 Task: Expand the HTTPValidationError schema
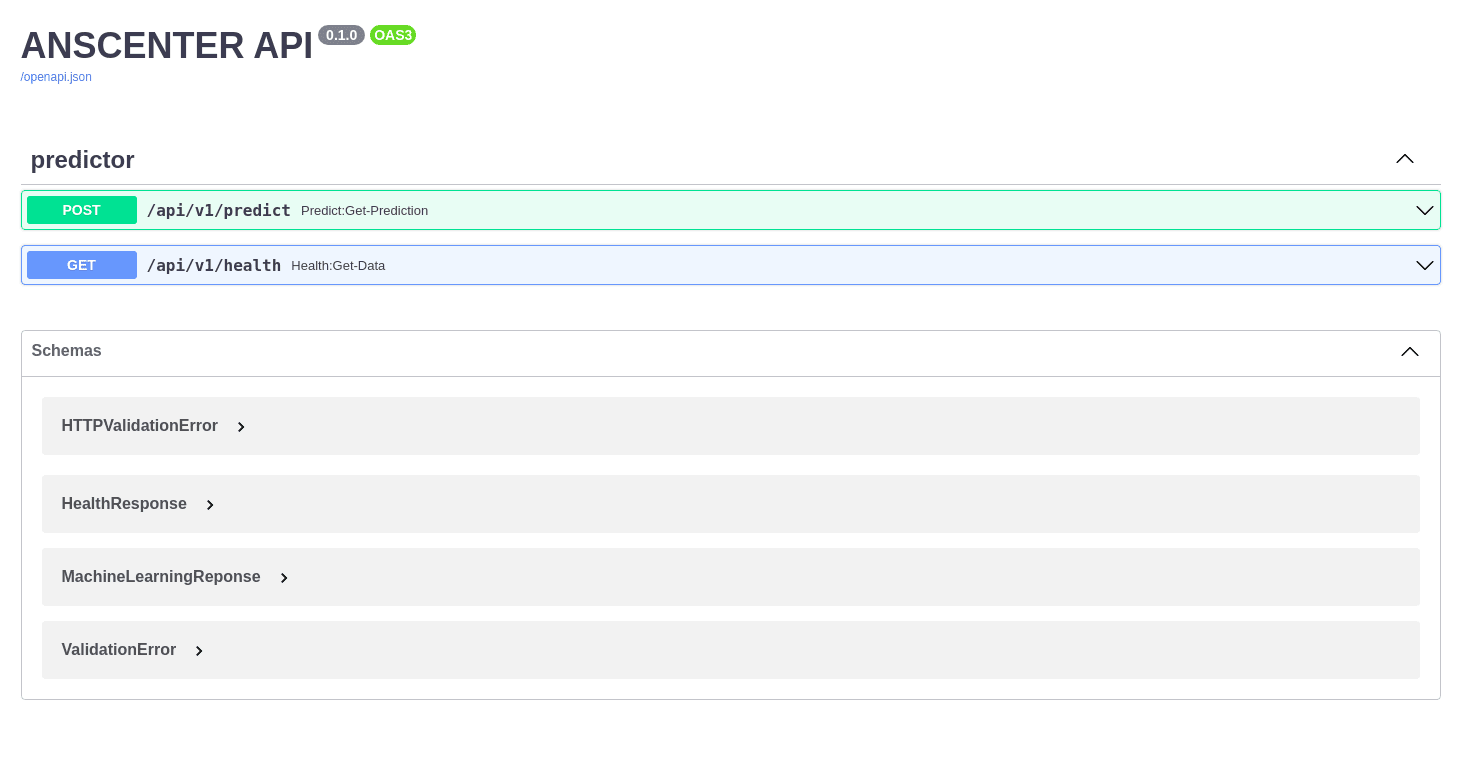click(x=140, y=425)
